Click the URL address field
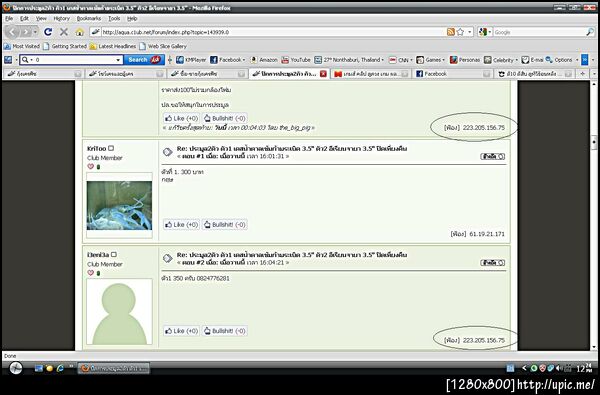This screenshot has height=395, width=600. [273, 32]
